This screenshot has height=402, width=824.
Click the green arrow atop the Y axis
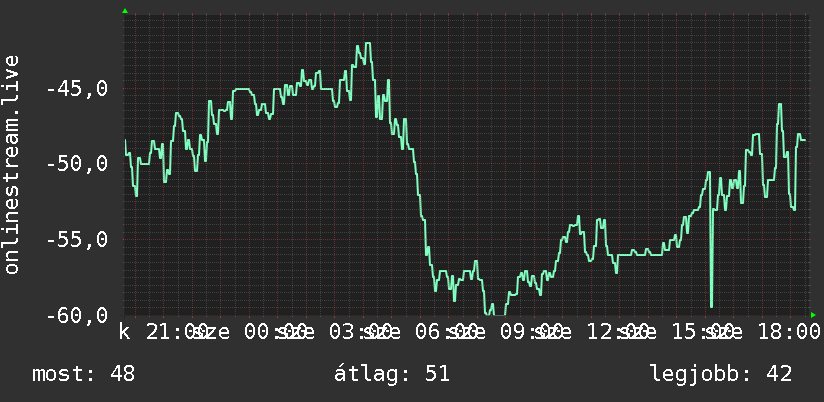pos(125,11)
